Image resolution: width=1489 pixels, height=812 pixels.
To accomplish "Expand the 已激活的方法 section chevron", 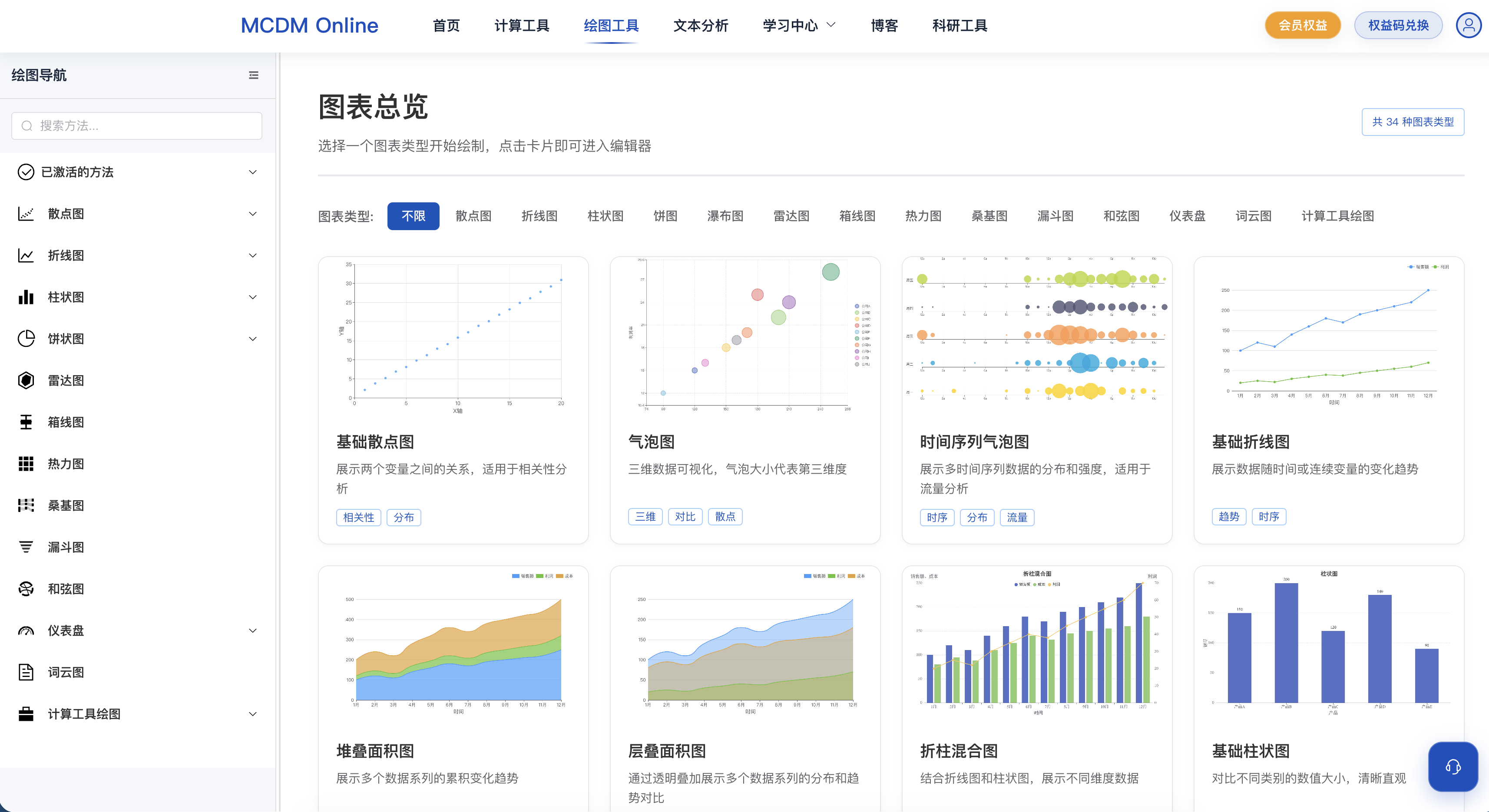I will tap(253, 172).
